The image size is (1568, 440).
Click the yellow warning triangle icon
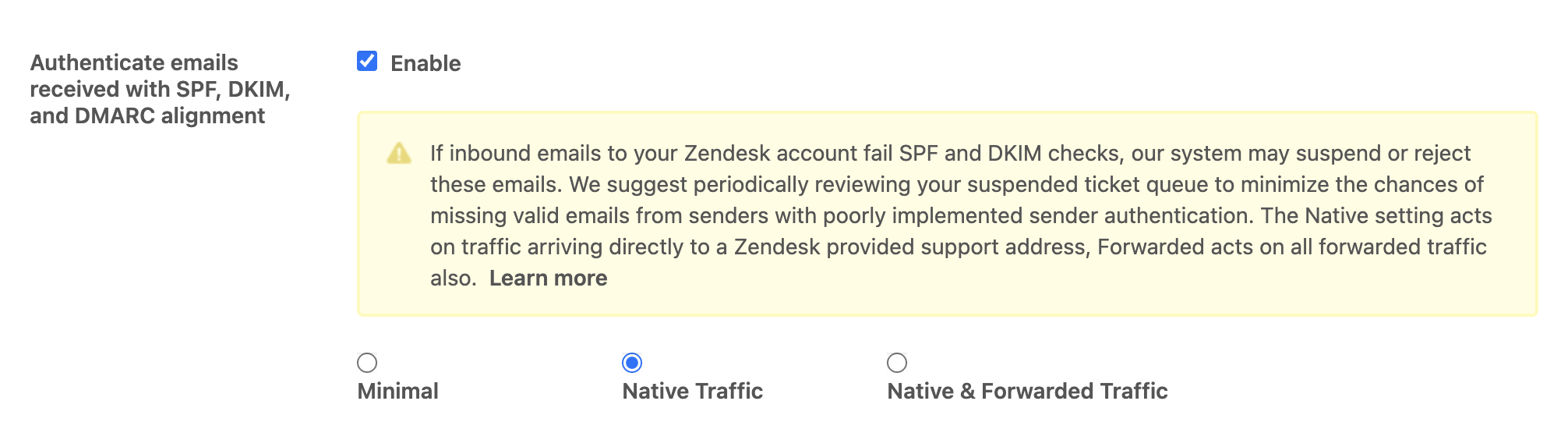(x=399, y=154)
